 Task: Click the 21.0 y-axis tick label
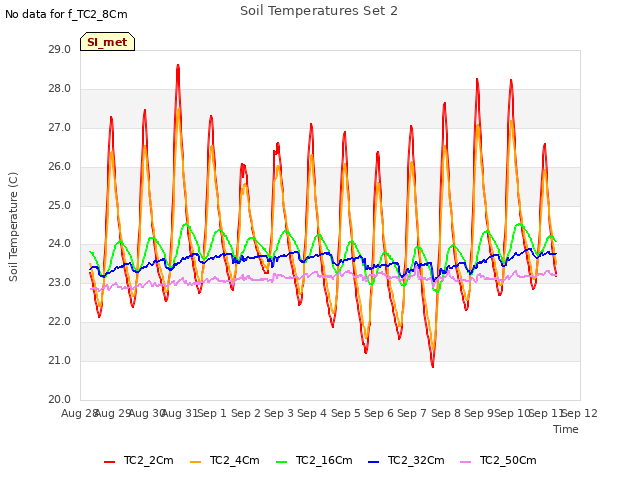60,360
